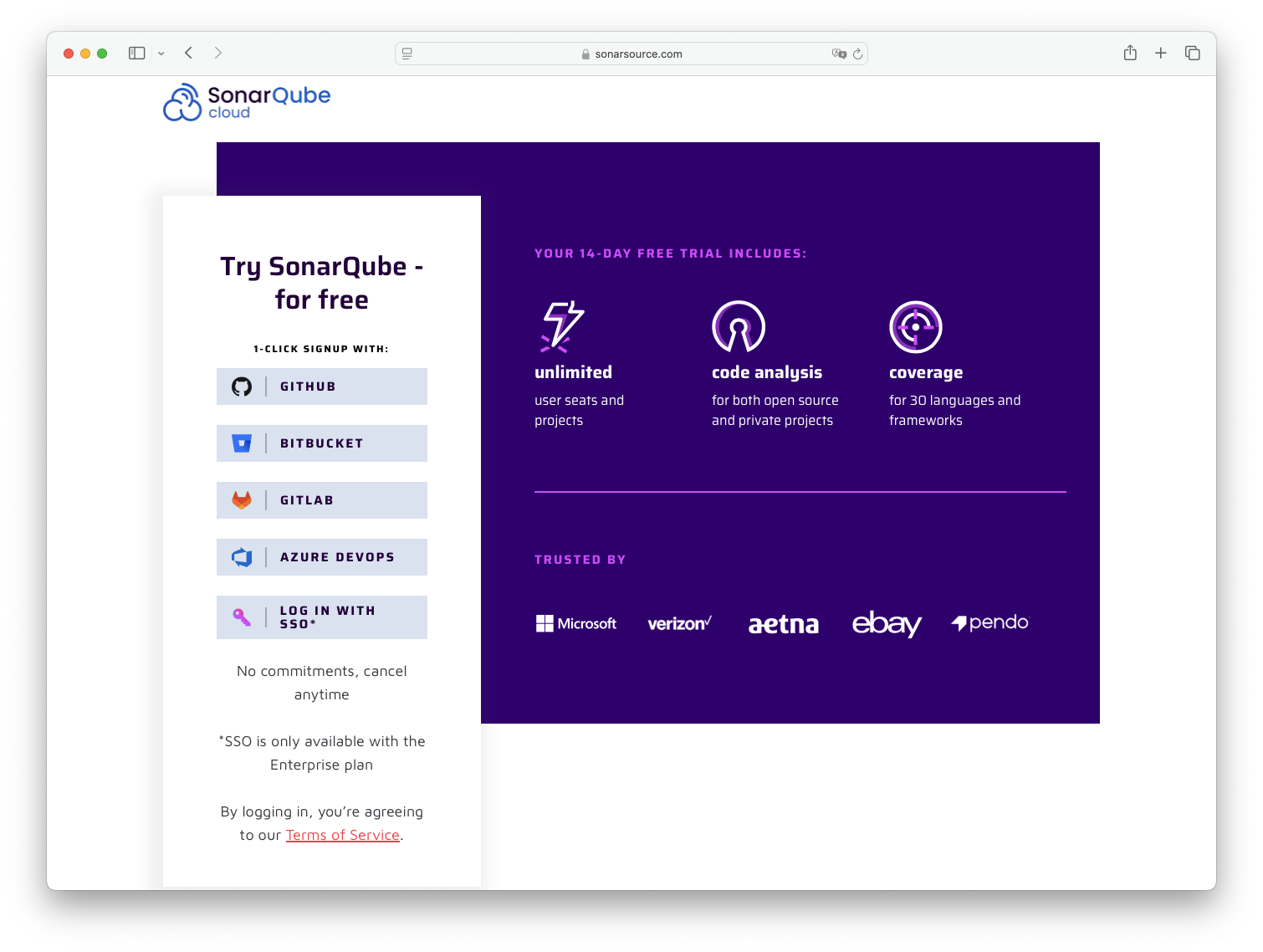Sign up with the Bitbucket button

tap(322, 443)
